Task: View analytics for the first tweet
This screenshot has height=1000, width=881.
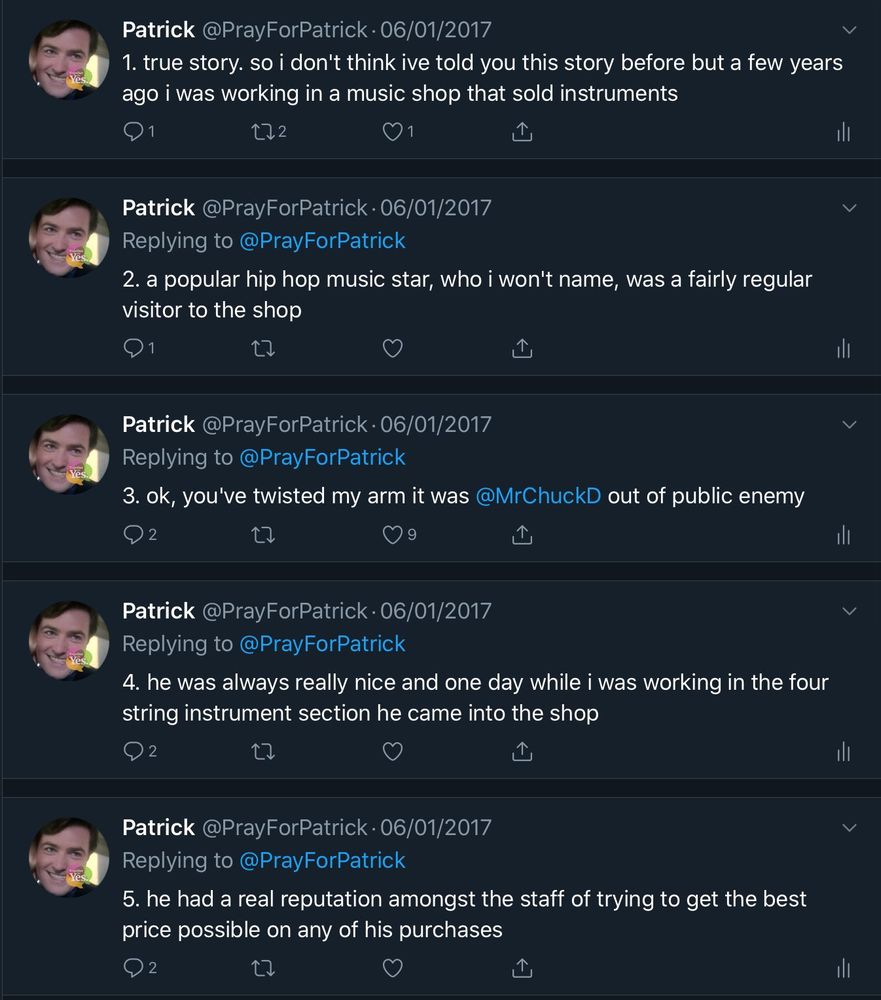Action: click(843, 131)
